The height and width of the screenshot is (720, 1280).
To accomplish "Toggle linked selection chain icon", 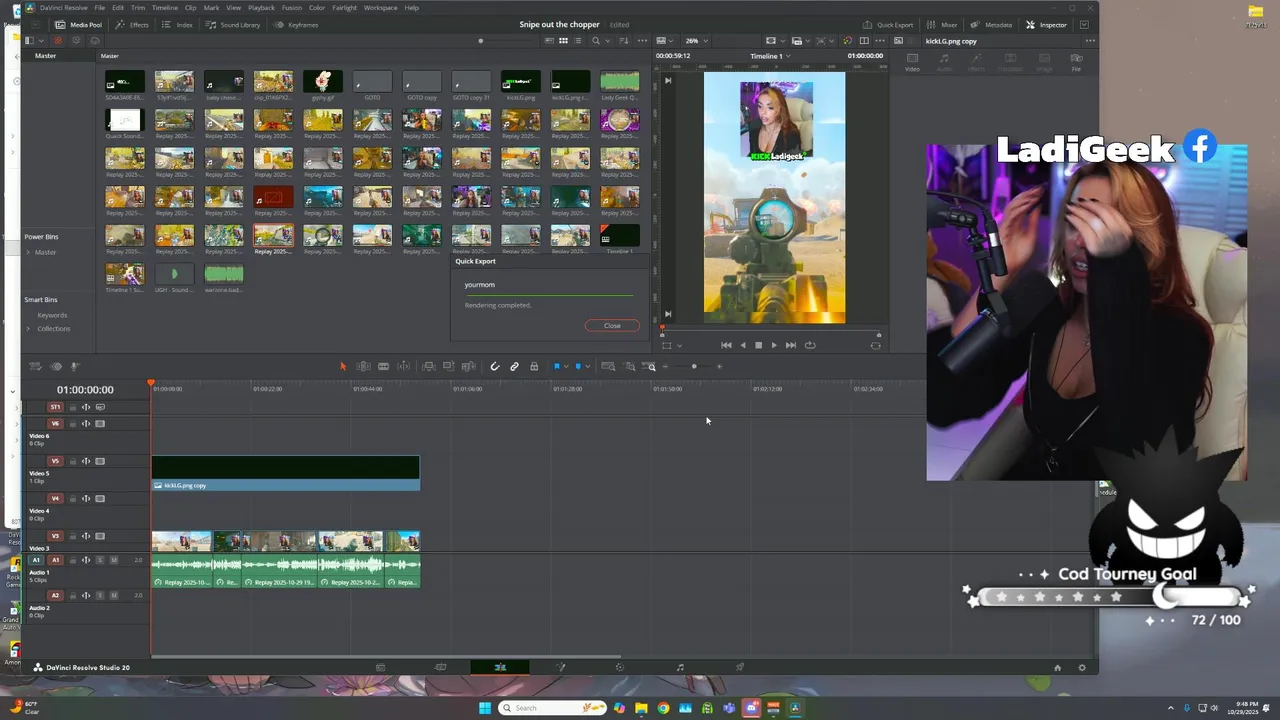I will coord(514,367).
